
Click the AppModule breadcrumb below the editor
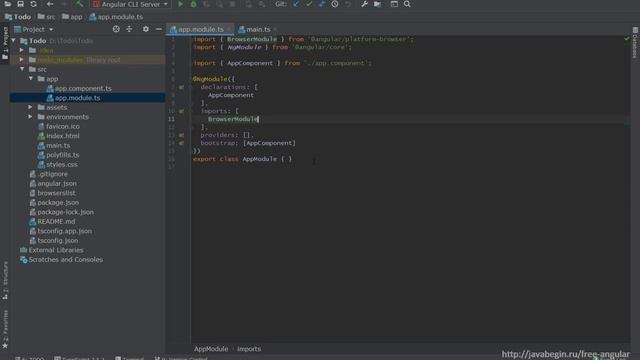211,349
